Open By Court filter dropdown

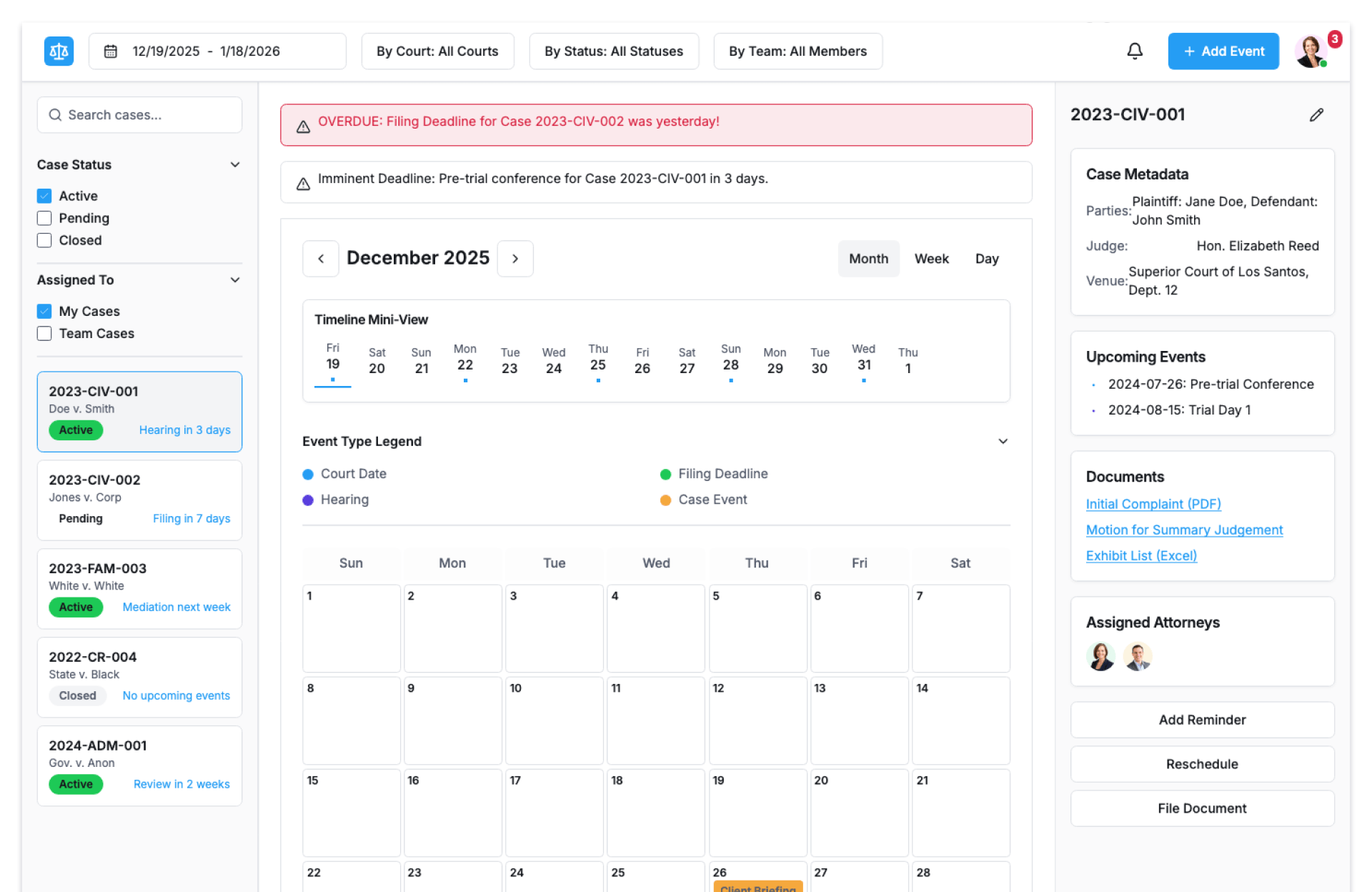coord(437,51)
